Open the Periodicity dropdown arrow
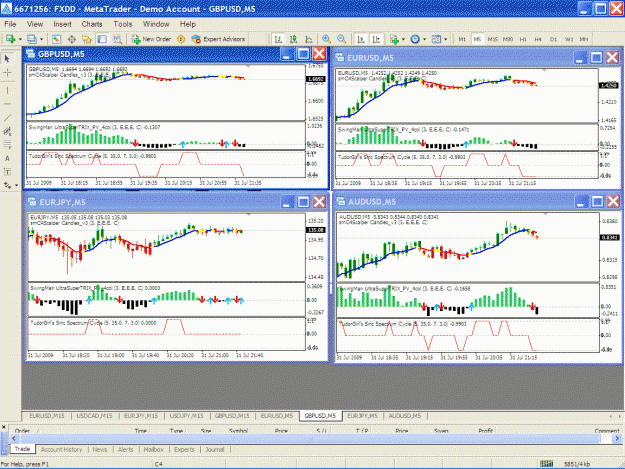This screenshot has height=469, width=625. (x=425, y=39)
